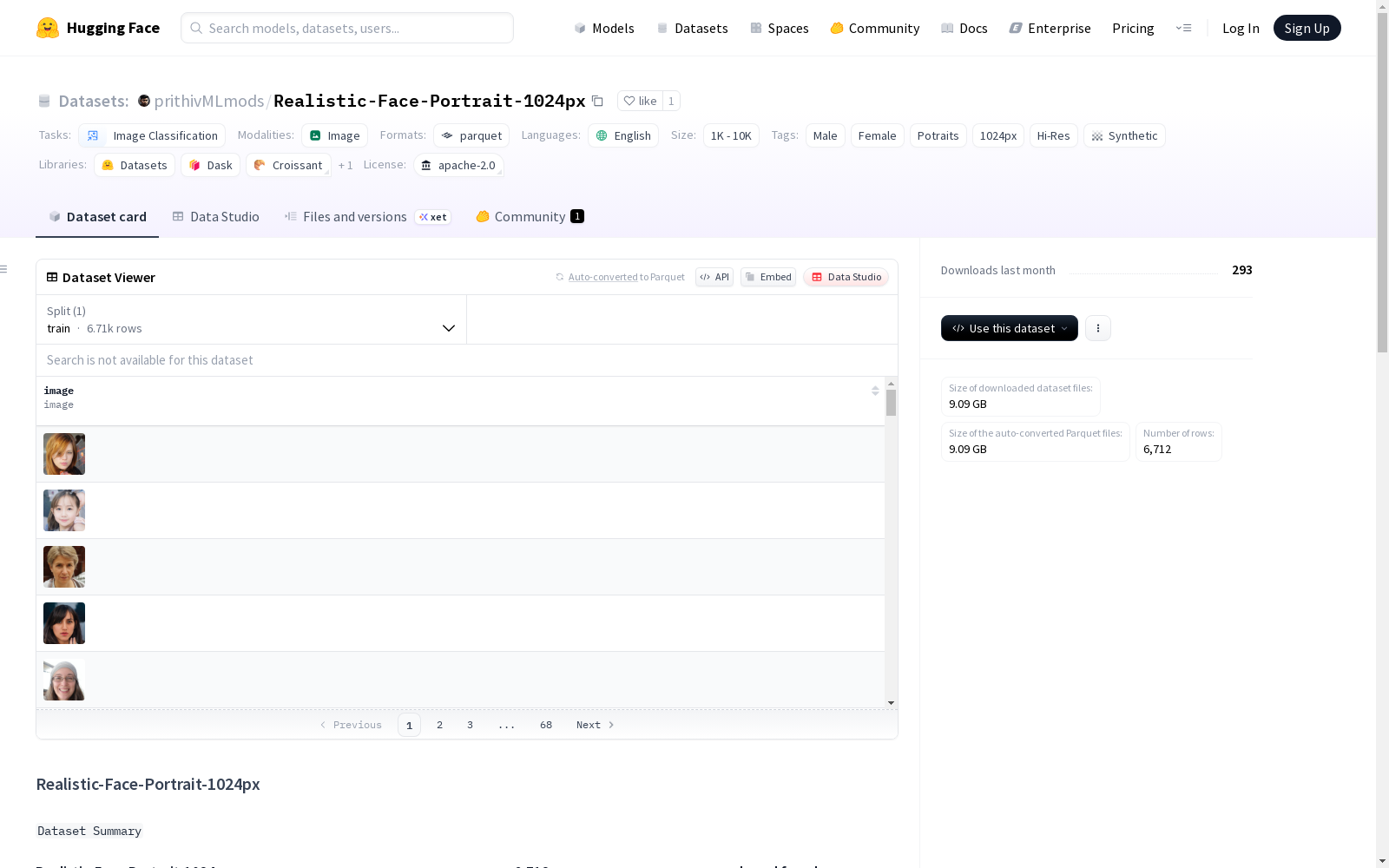
Task: Click the red Data Studio button
Action: click(846, 277)
